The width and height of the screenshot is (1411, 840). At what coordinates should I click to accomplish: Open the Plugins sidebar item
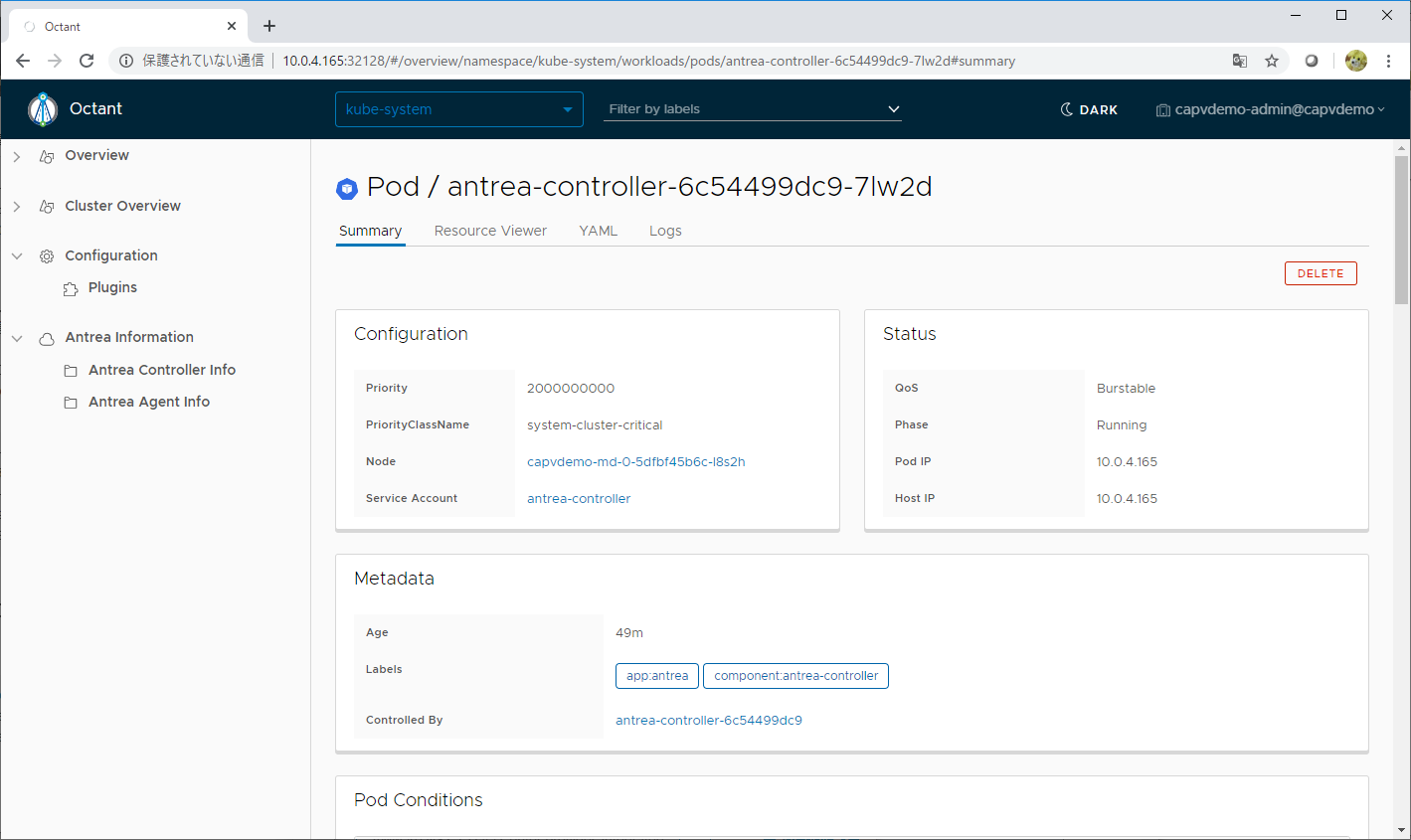pyautogui.click(x=112, y=287)
